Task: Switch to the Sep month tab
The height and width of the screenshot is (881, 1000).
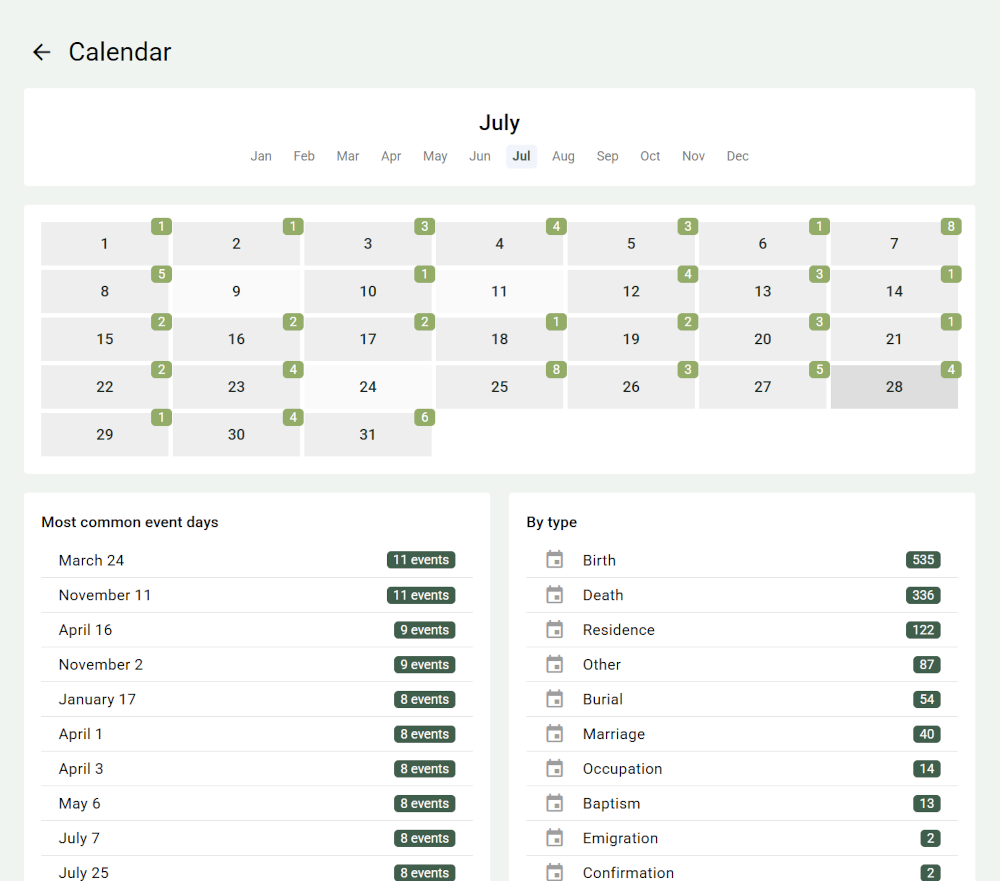Action: (607, 156)
